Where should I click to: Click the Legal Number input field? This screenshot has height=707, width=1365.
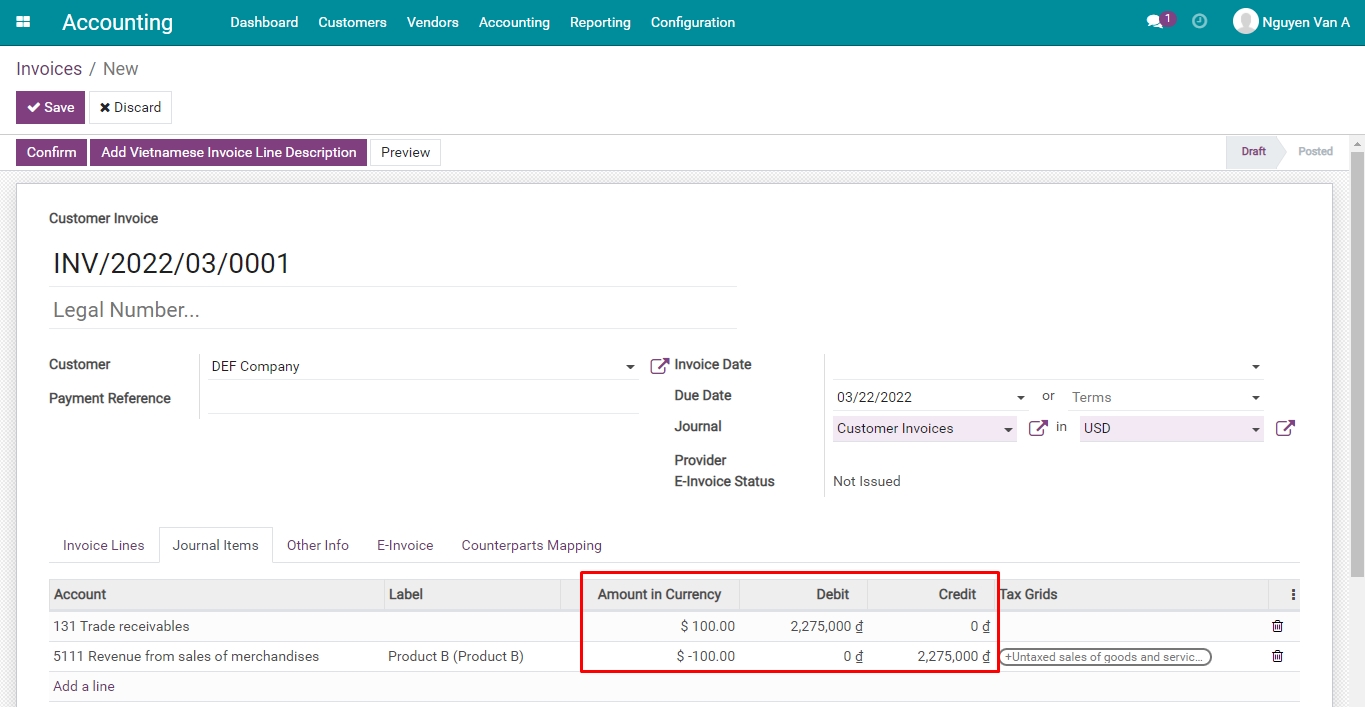tap(300, 310)
